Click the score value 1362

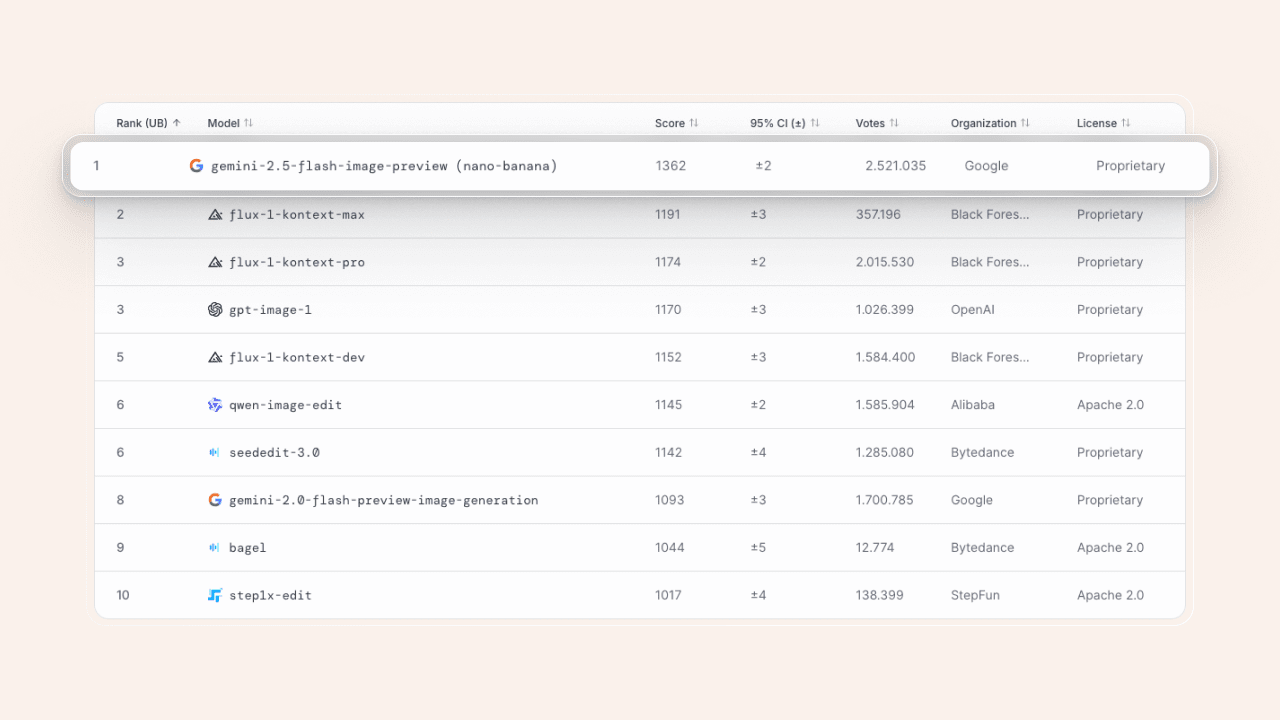671,166
